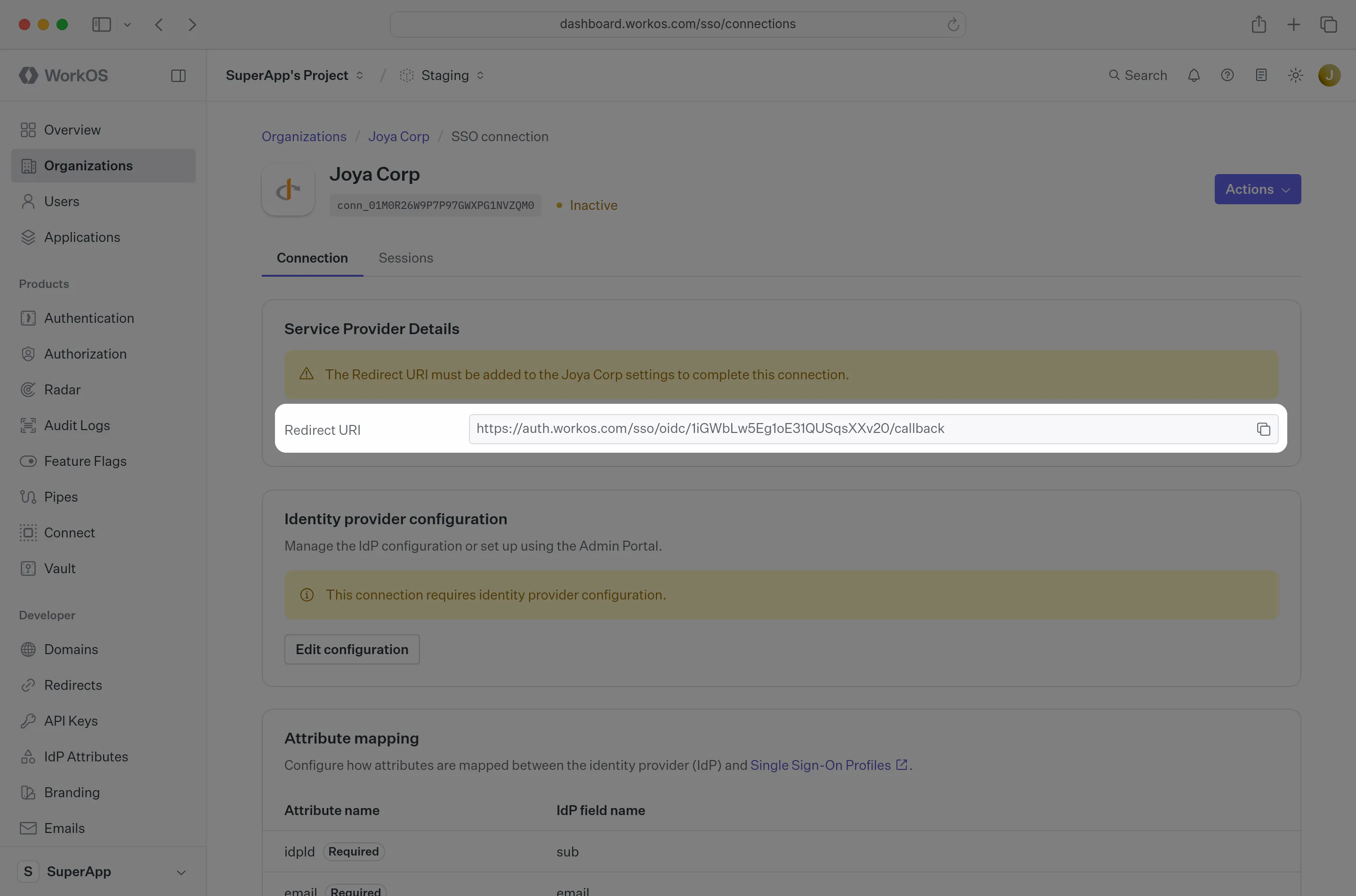Go forward in browser history
The height and width of the screenshot is (896, 1356).
pyautogui.click(x=192, y=24)
